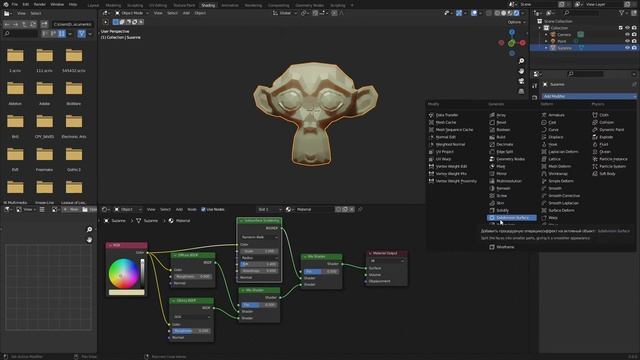Click the zoom magnifier in image editor
The width and height of the screenshot is (640, 360).
pyautogui.click(x=89, y=229)
